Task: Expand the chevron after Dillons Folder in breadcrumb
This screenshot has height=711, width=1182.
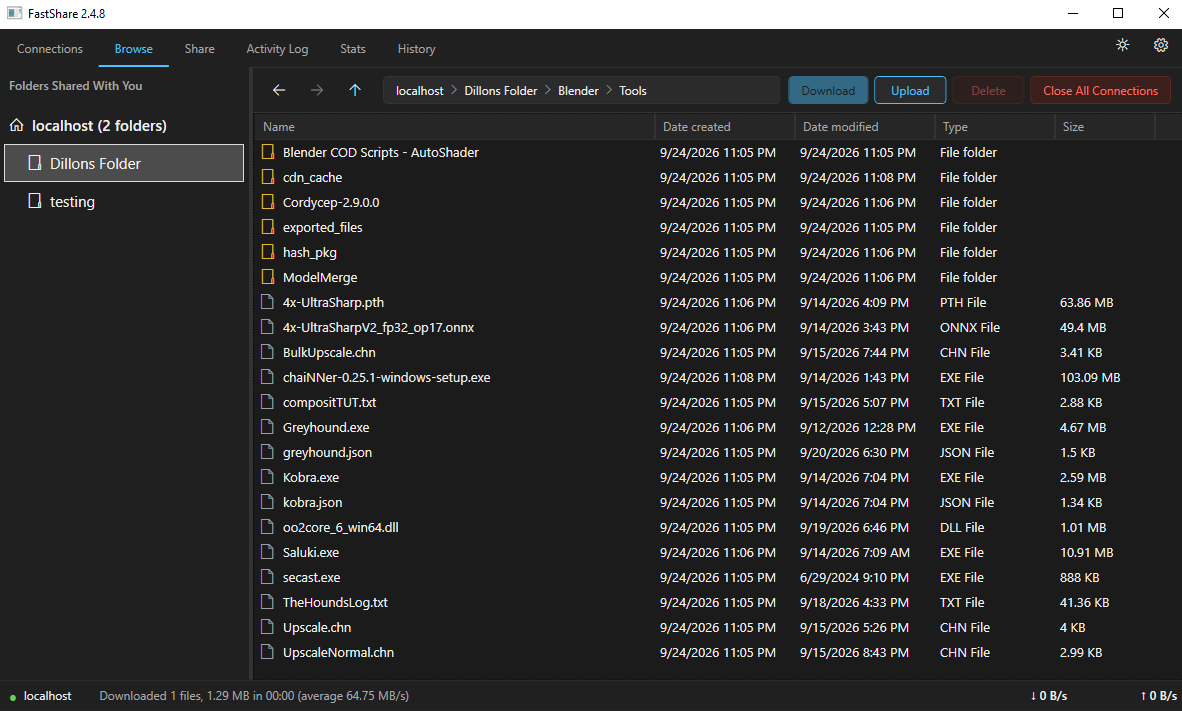Action: (x=548, y=90)
